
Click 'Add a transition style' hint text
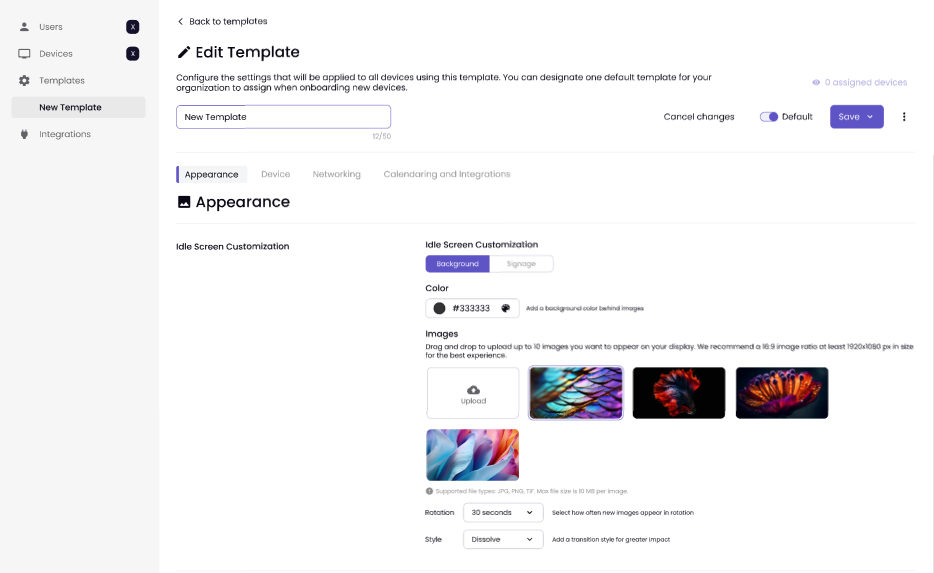[x=611, y=540]
